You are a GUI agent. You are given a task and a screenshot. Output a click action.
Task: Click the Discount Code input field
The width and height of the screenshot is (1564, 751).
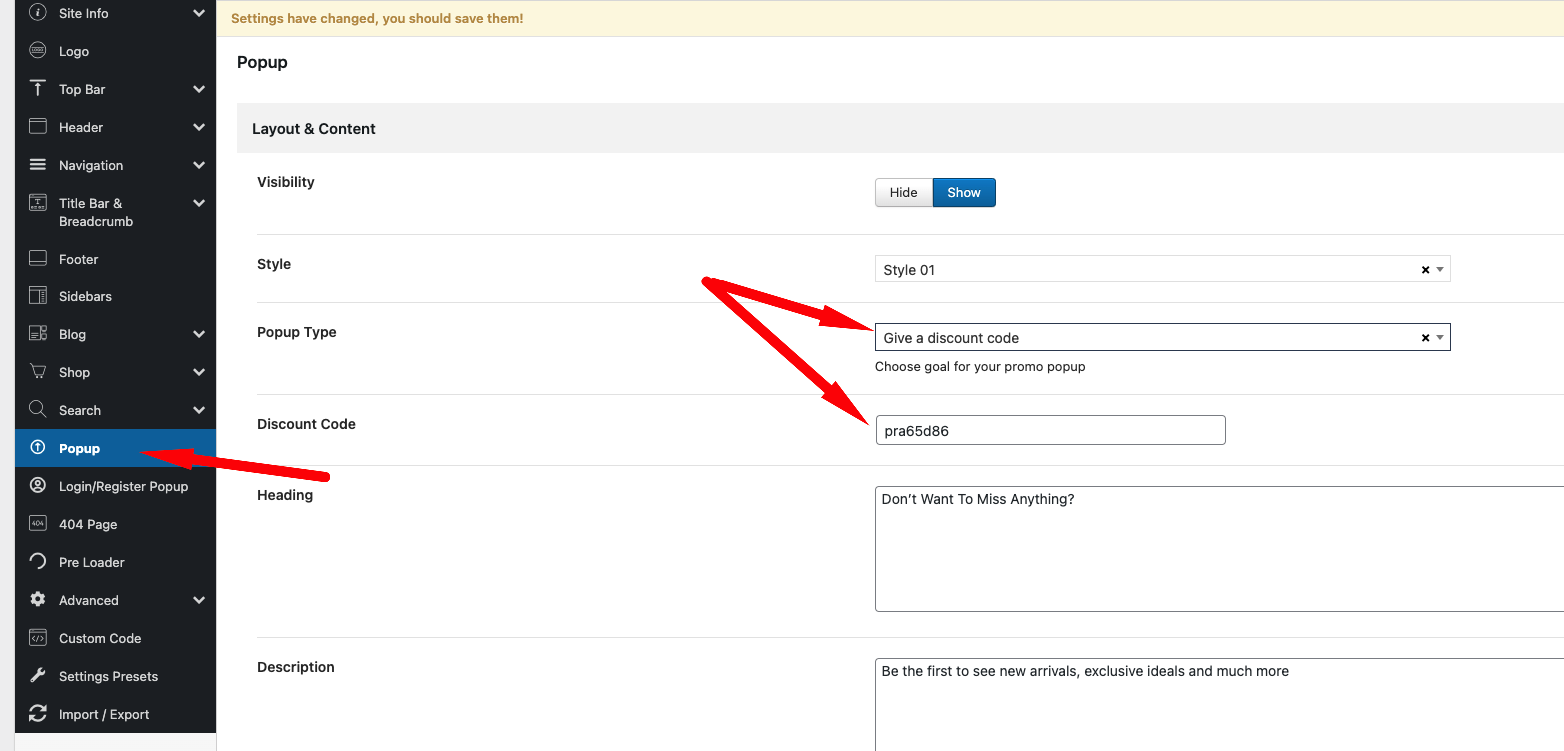click(x=1050, y=431)
